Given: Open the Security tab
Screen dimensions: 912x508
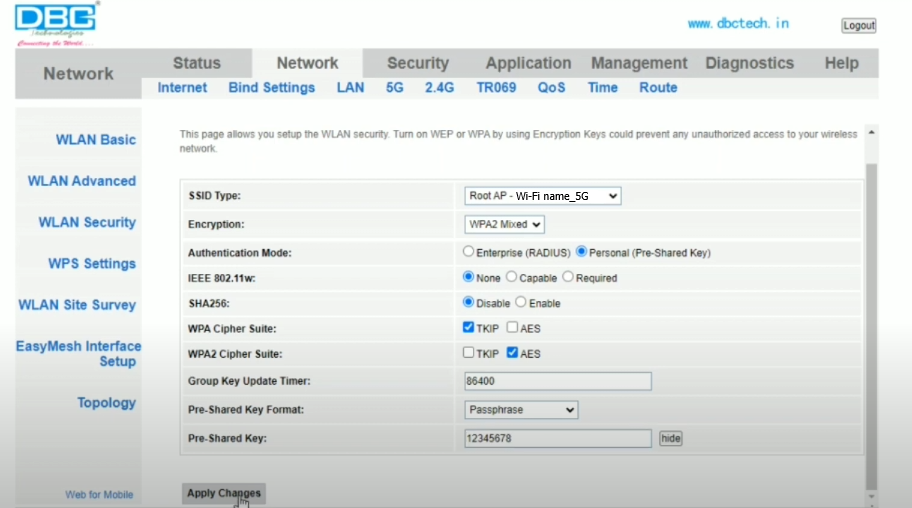Looking at the screenshot, I should [x=418, y=63].
